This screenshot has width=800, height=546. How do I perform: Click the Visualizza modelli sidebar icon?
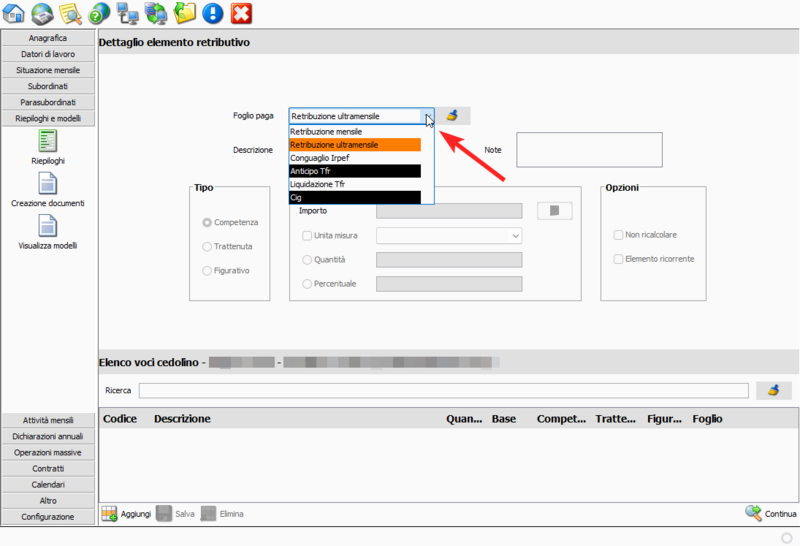click(x=47, y=226)
